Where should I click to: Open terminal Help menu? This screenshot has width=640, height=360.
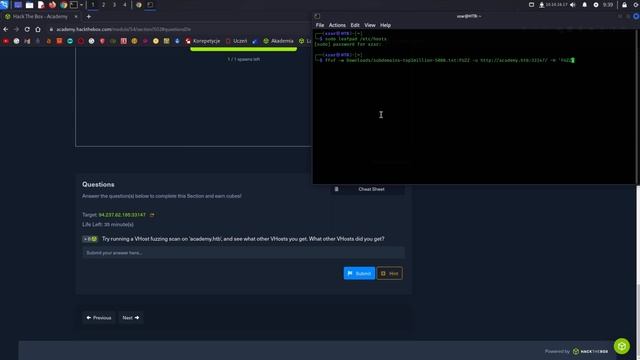(385, 25)
